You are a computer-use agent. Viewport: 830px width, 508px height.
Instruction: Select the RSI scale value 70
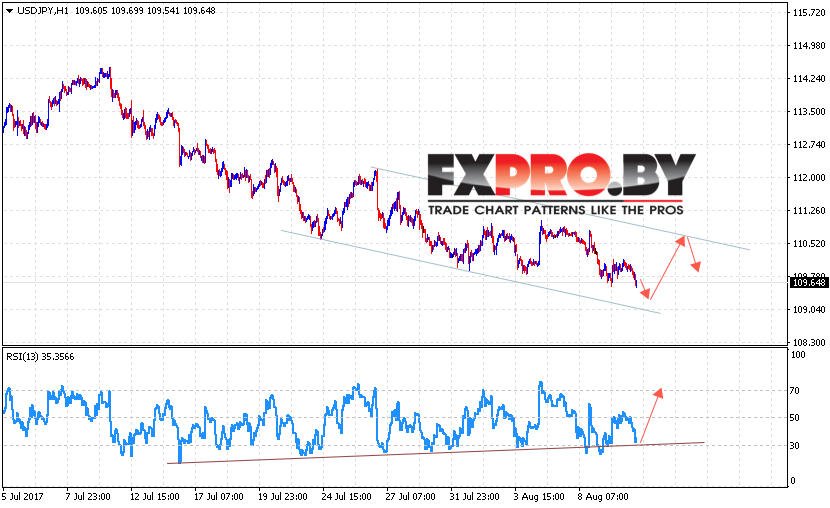click(795, 391)
